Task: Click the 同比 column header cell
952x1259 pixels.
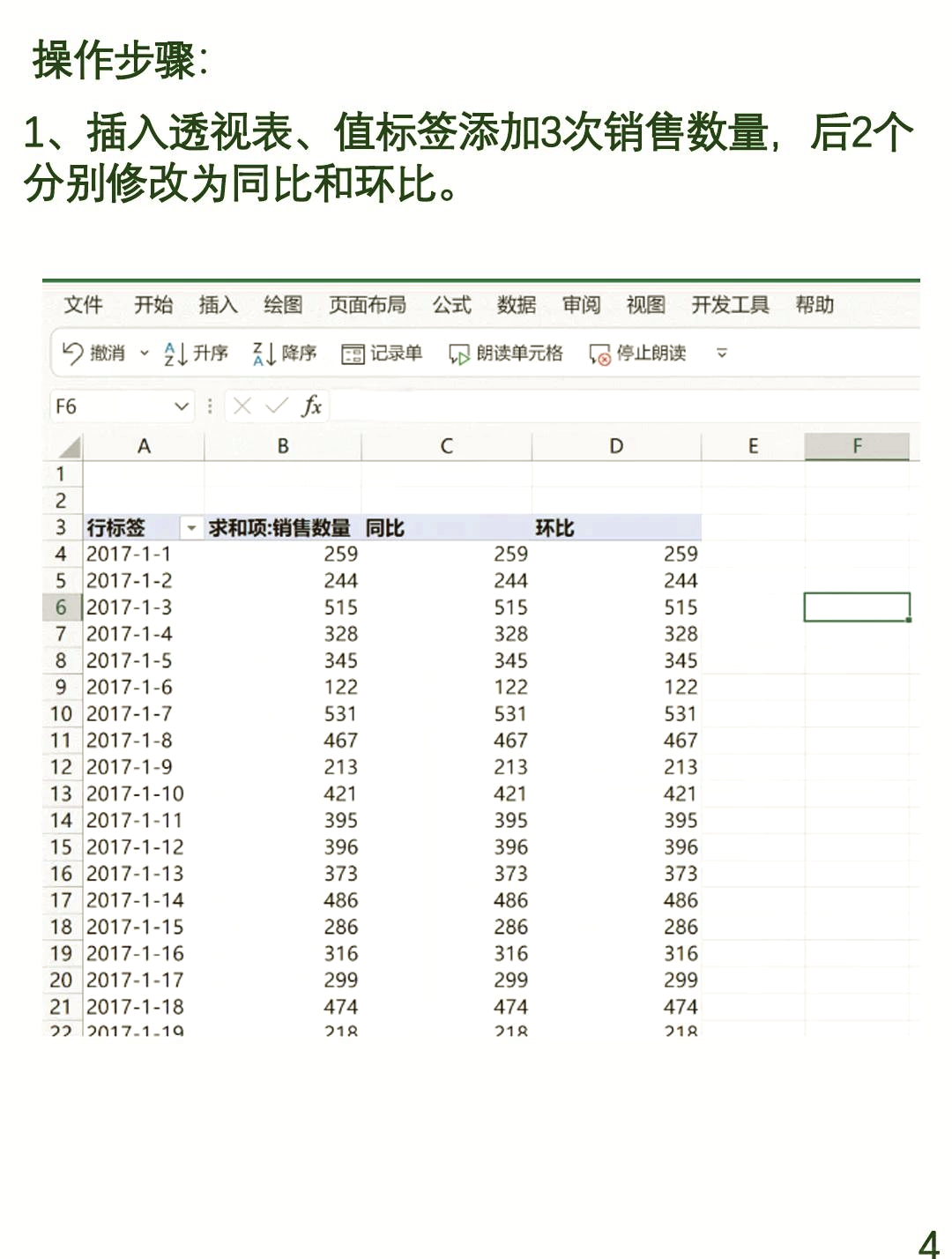Action: point(447,528)
